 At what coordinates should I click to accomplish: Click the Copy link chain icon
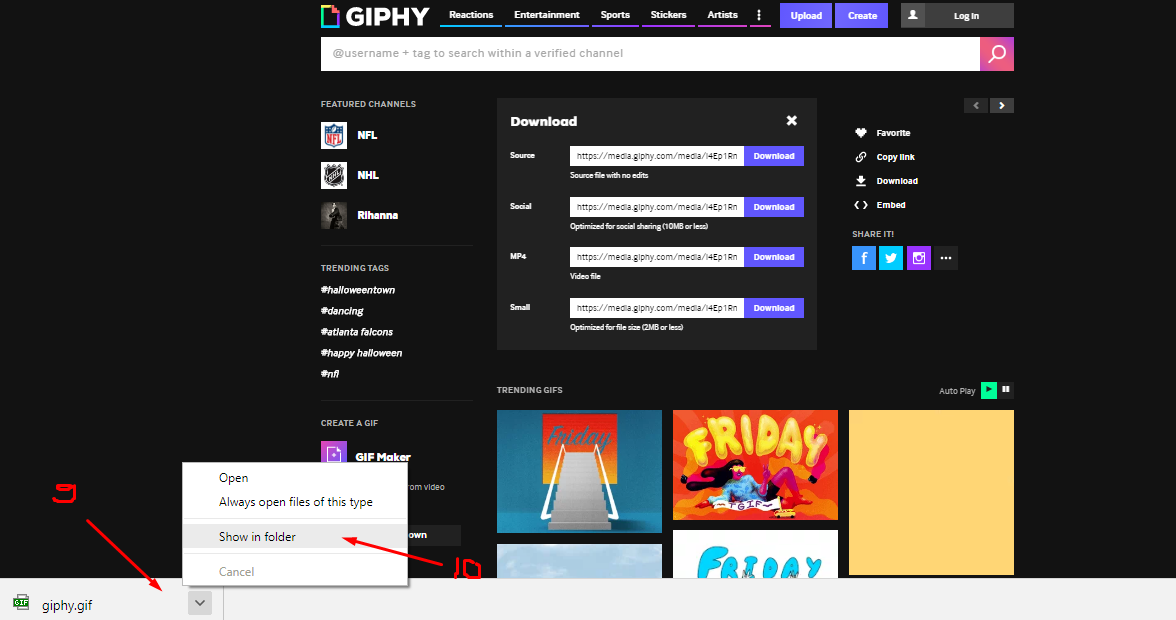(861, 157)
